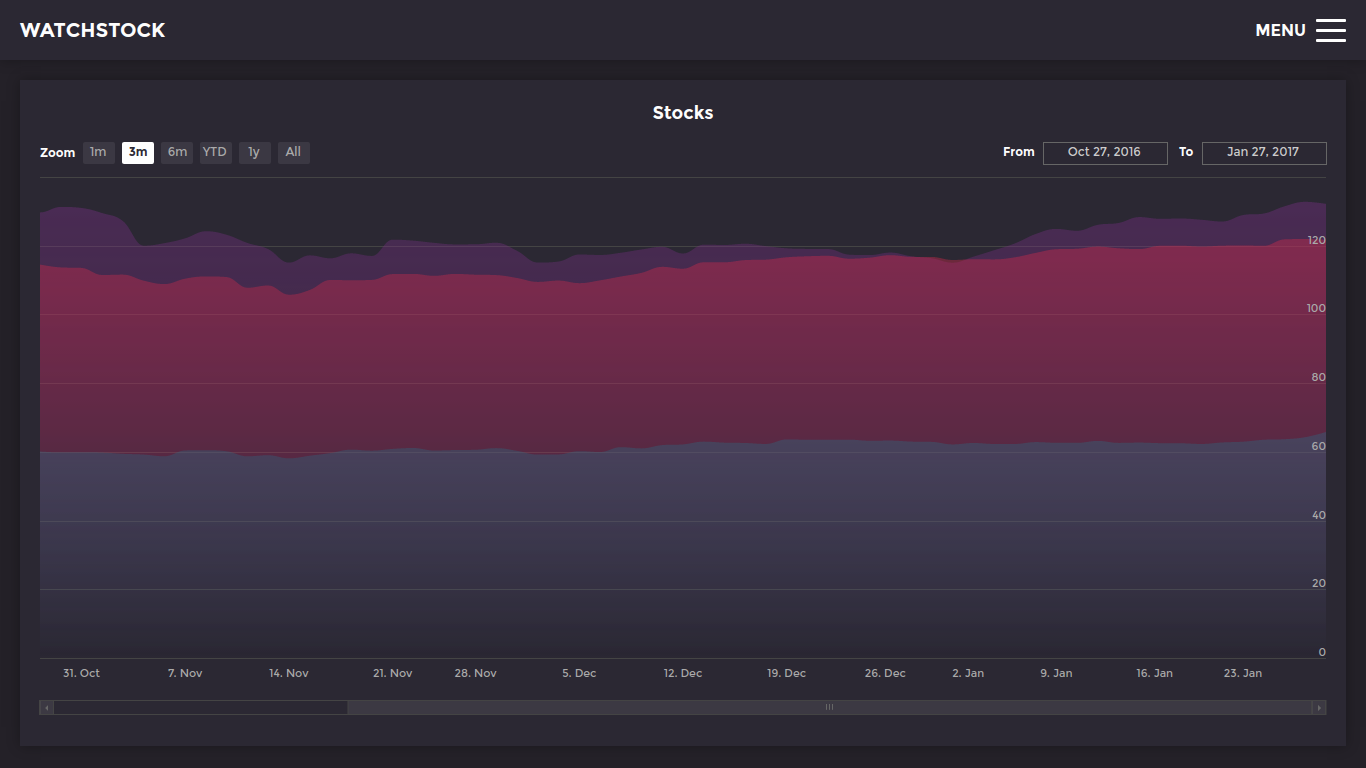This screenshot has height=768, width=1366.
Task: Click the WATCHSTOCK logo
Action: point(92,30)
